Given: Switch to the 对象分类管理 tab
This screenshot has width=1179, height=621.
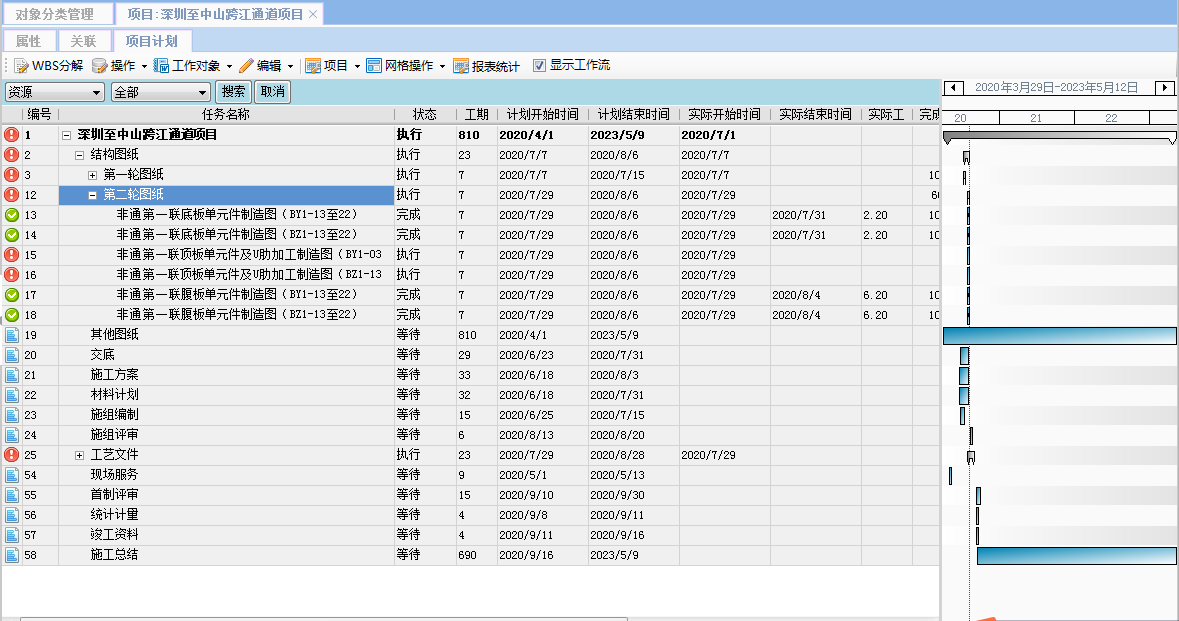Looking at the screenshot, I should click(x=55, y=14).
